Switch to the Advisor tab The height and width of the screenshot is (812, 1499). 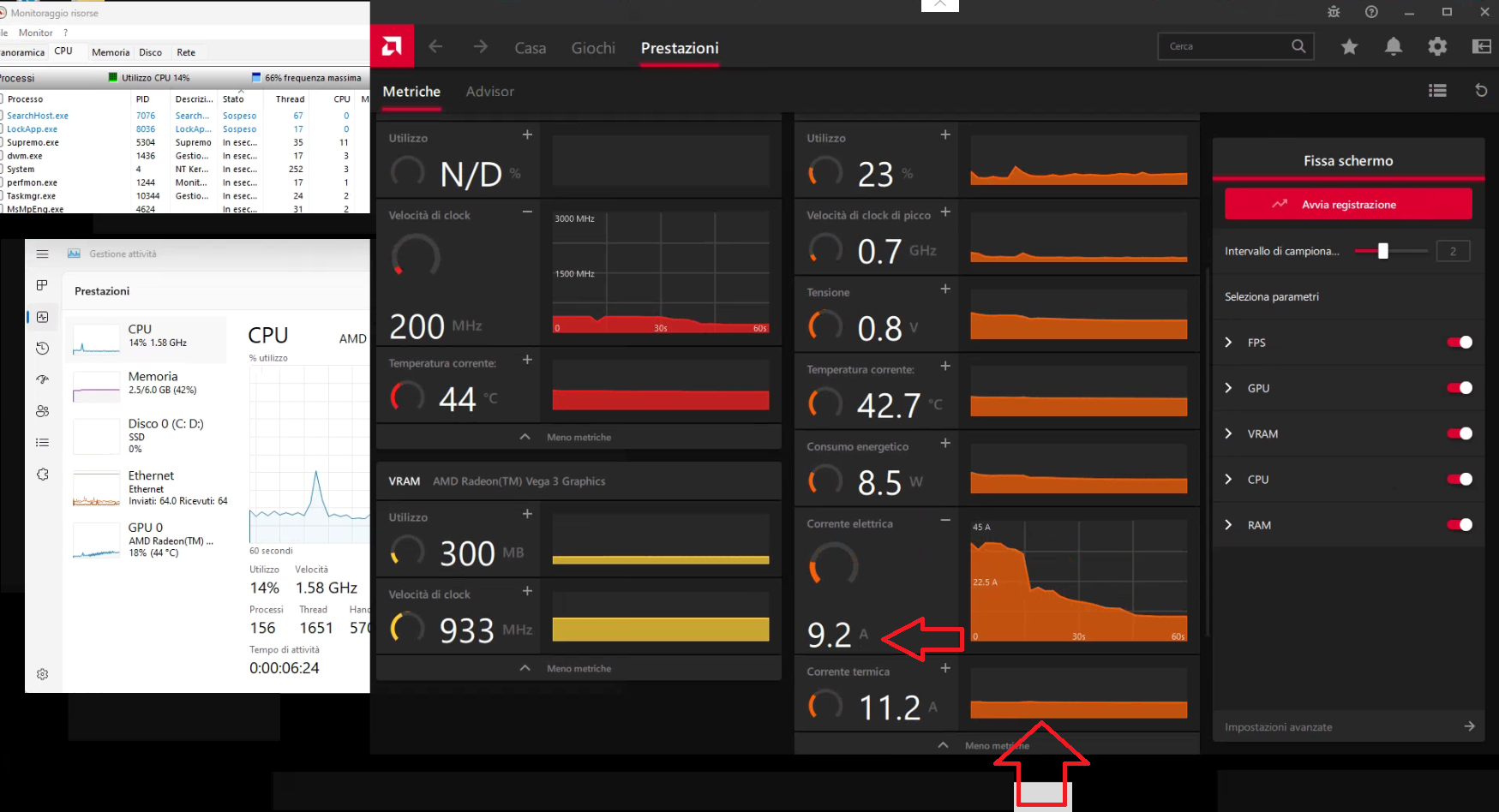[x=490, y=92]
